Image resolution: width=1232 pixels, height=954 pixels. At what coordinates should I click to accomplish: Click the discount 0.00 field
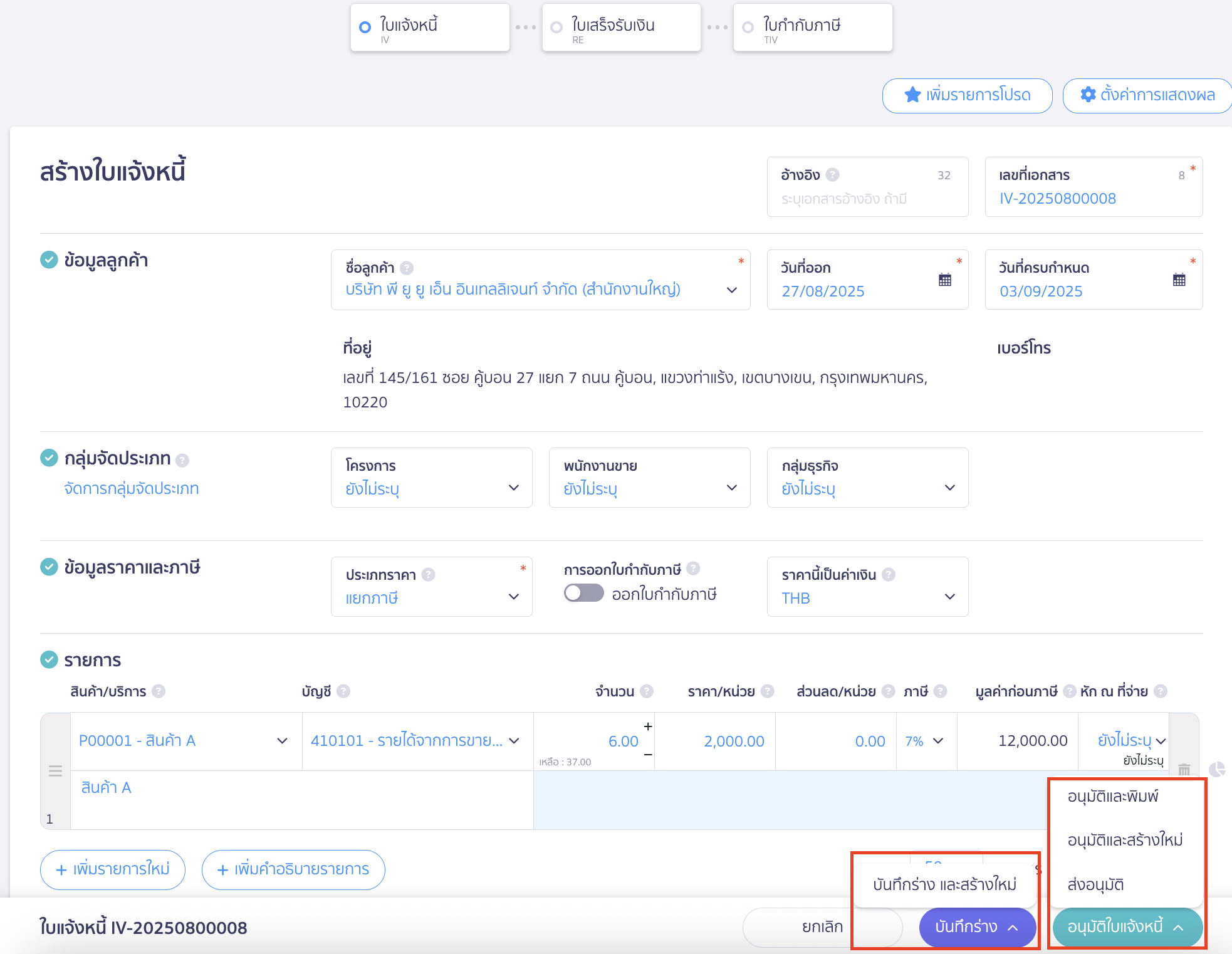pos(836,742)
